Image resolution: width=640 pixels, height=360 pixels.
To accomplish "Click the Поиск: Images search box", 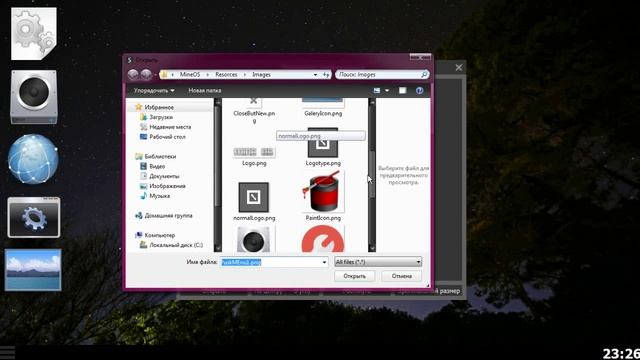I will point(382,75).
